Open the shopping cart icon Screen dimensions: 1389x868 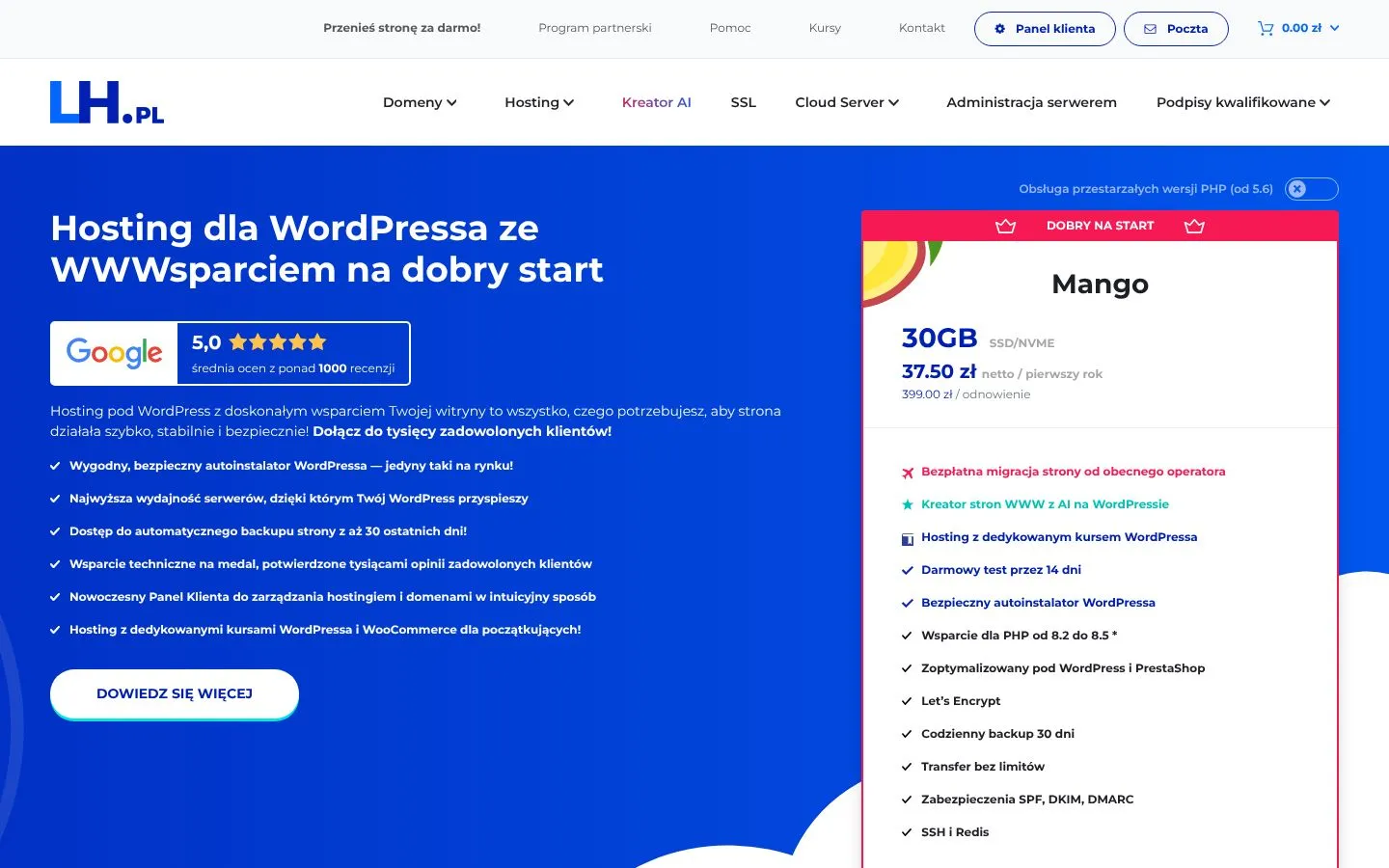[1266, 29]
